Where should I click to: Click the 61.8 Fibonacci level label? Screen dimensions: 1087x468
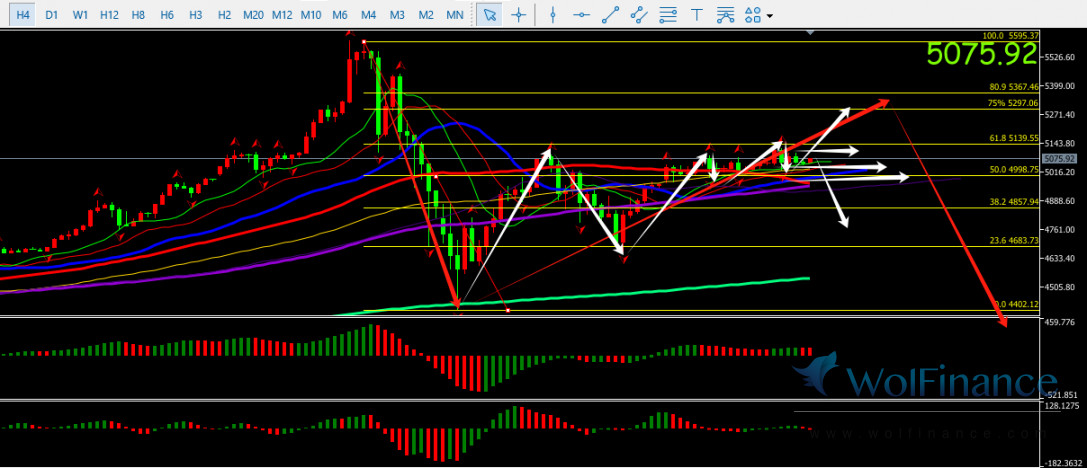click(x=1013, y=139)
